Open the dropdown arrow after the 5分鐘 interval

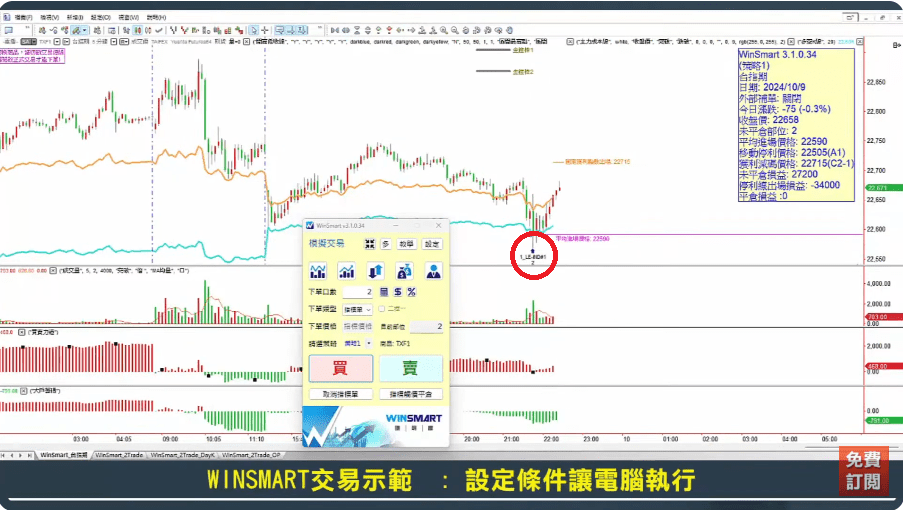point(114,41)
